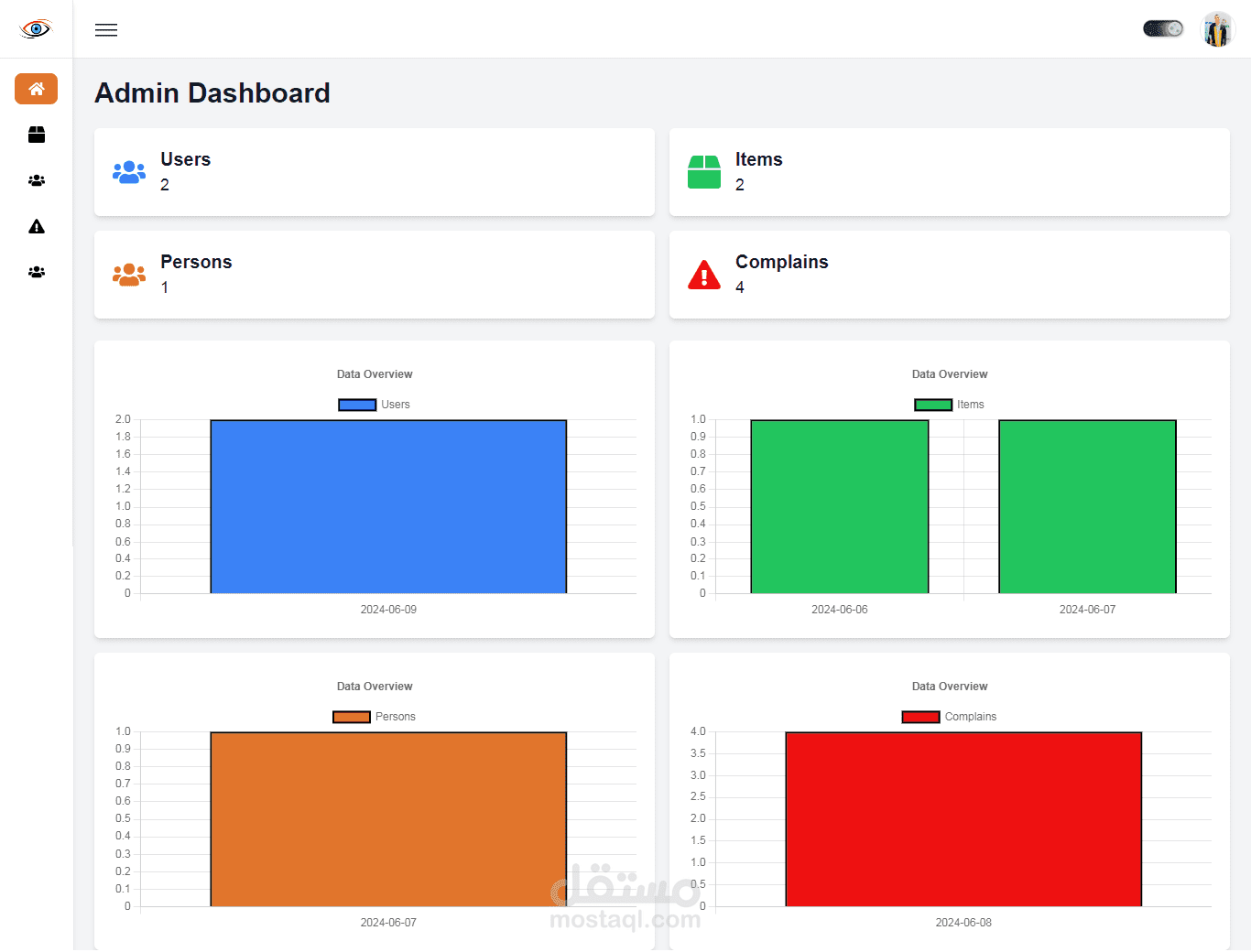The height and width of the screenshot is (952, 1251).
Task: Click the blue group icon on the Users card
Action: click(129, 172)
